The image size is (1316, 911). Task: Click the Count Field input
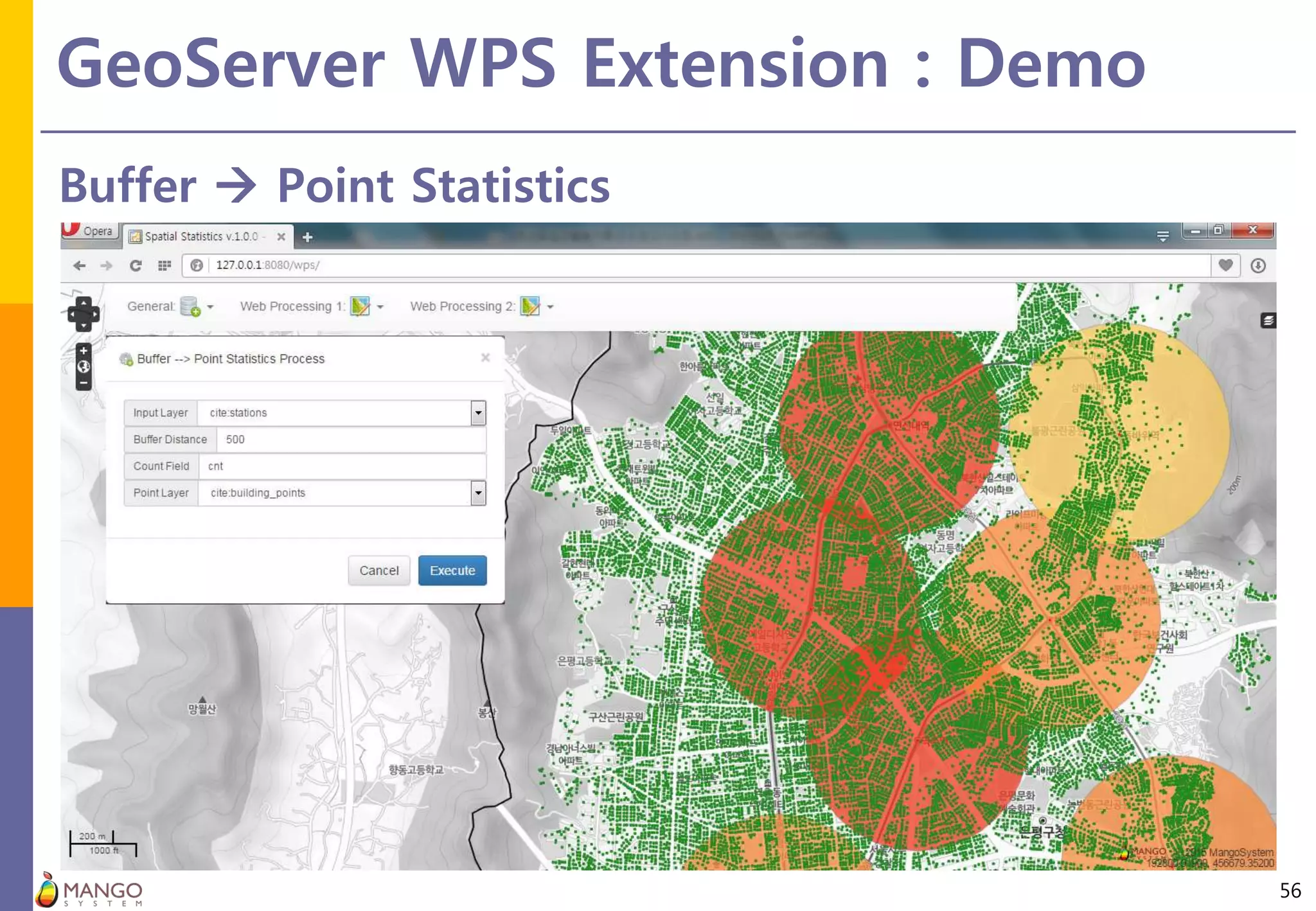click(342, 466)
